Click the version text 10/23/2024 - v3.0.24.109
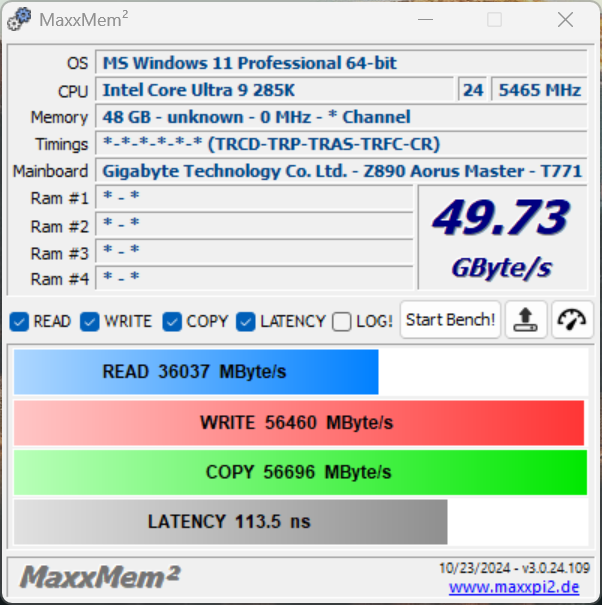This screenshot has height=605, width=602. [x=514, y=568]
